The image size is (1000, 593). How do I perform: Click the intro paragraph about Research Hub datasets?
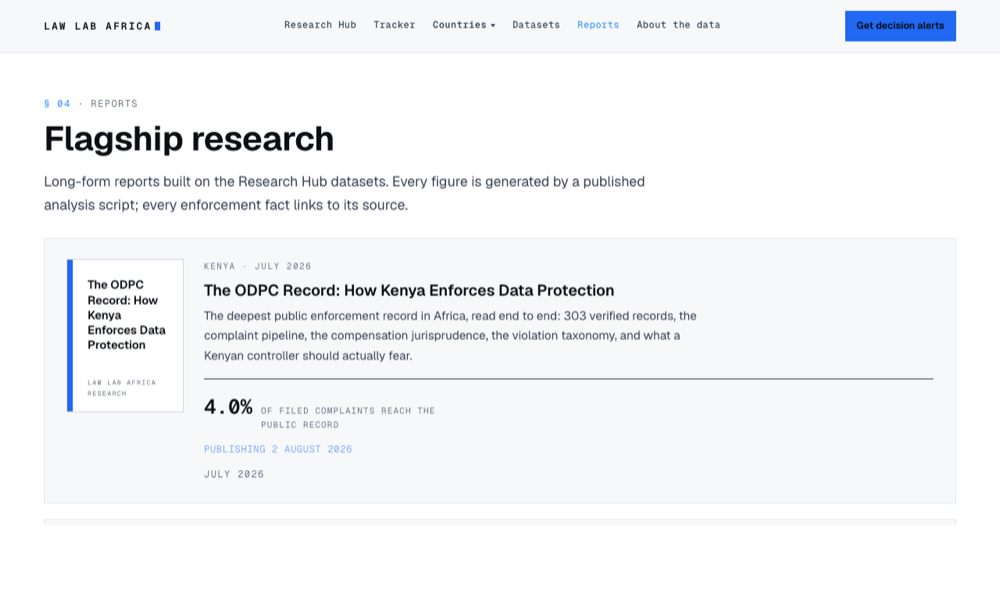pyautogui.click(x=344, y=193)
